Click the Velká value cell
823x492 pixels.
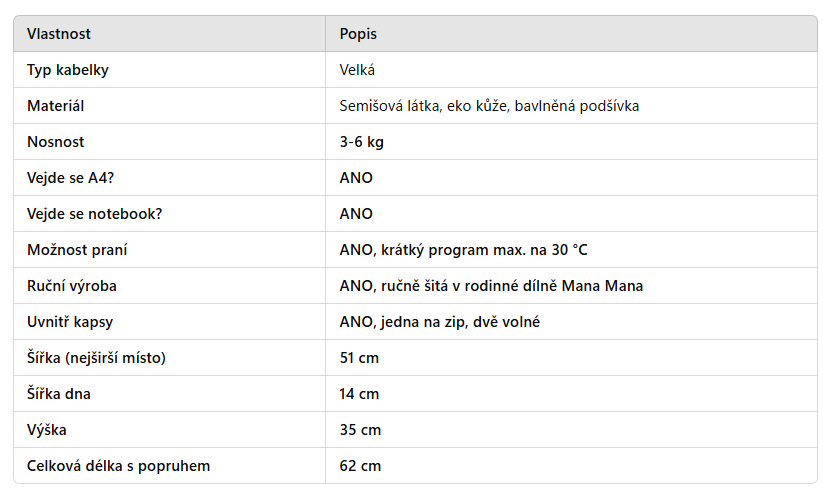coord(357,70)
